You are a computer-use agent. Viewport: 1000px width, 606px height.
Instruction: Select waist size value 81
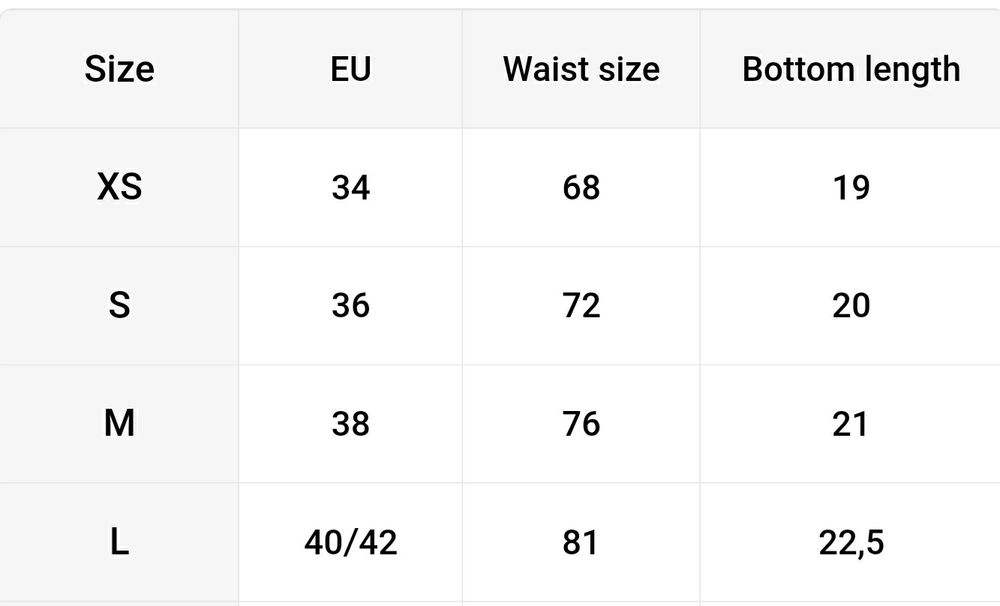click(581, 543)
